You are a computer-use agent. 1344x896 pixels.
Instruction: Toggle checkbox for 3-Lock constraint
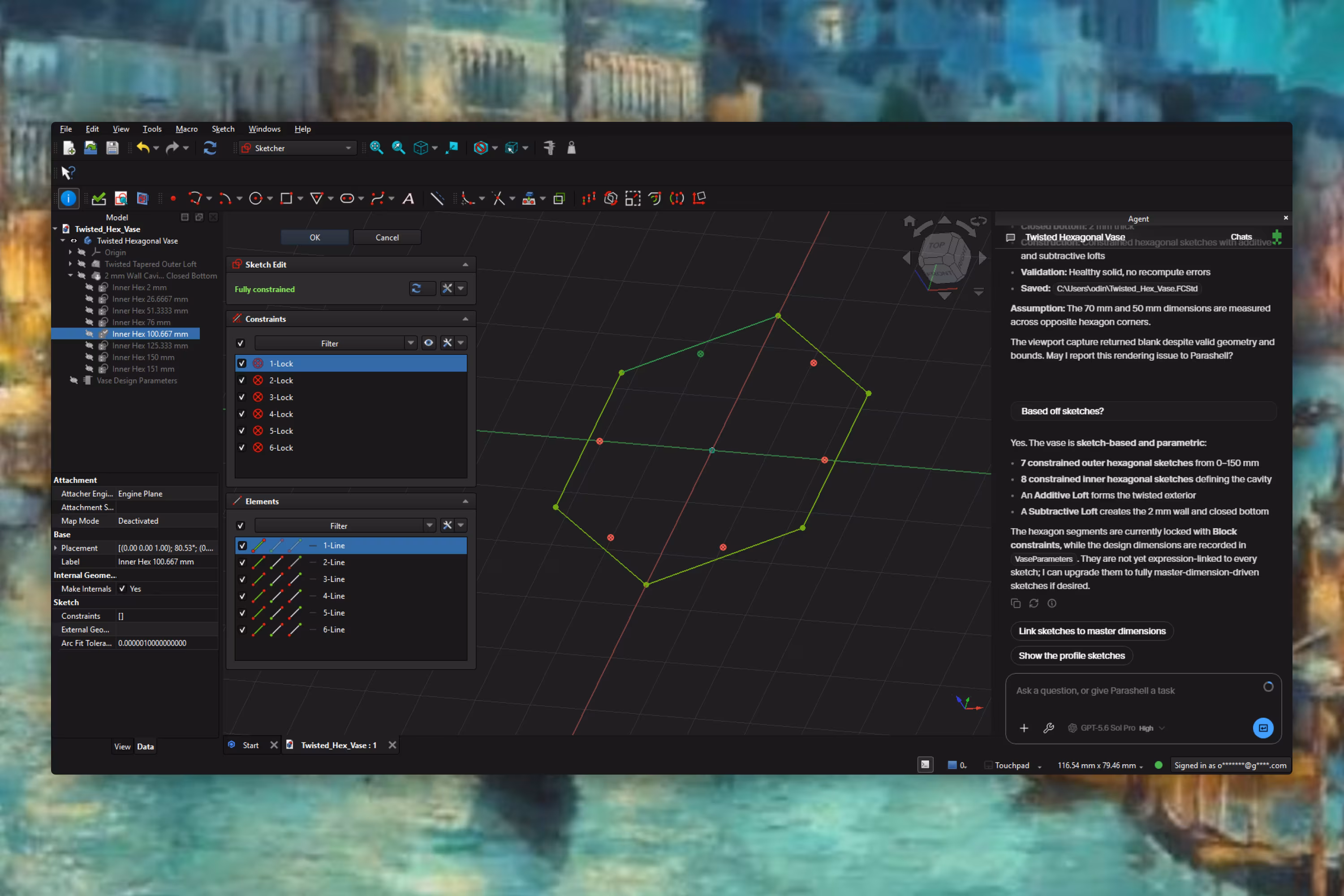pyautogui.click(x=242, y=397)
